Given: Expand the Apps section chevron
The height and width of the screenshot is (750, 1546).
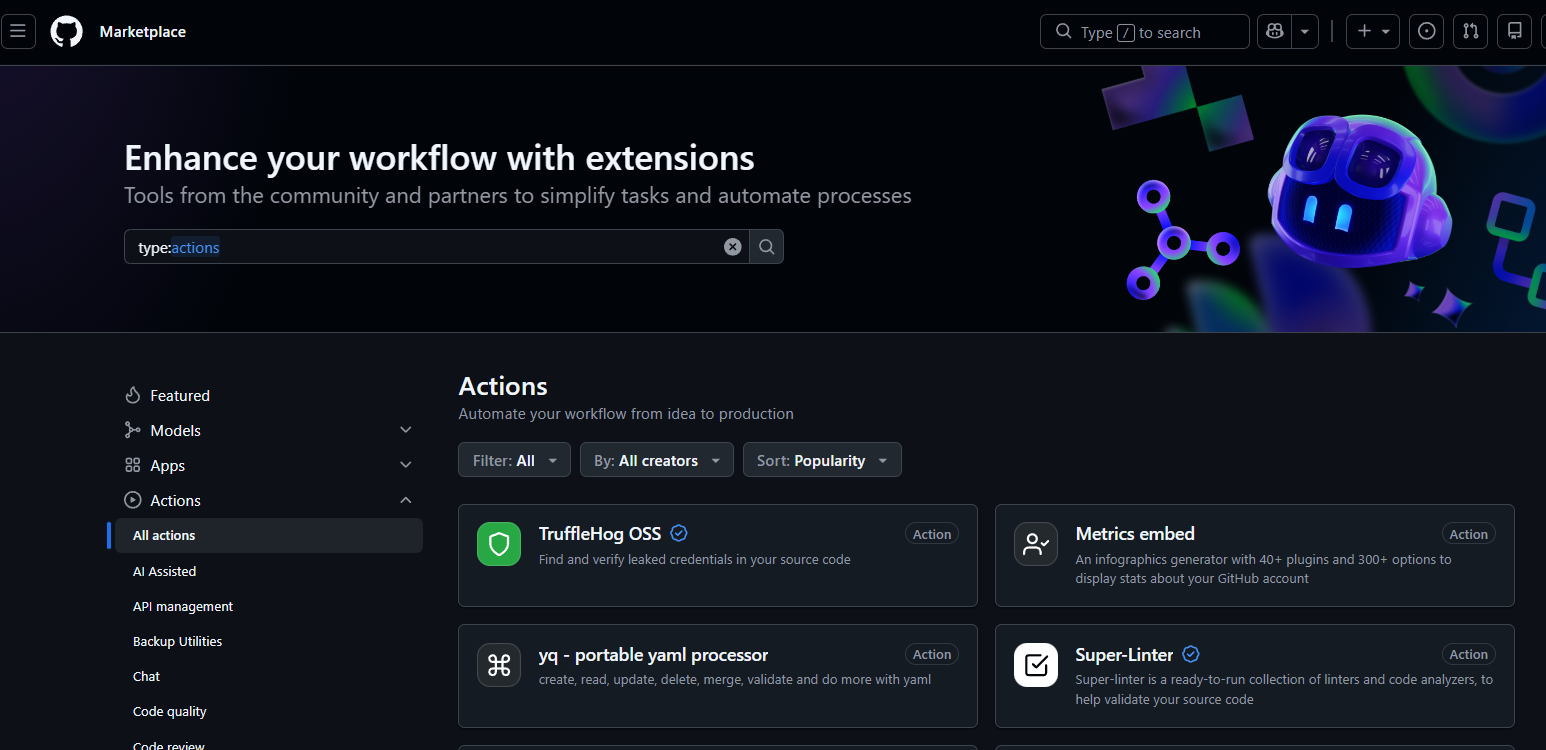Looking at the screenshot, I should pos(406,465).
